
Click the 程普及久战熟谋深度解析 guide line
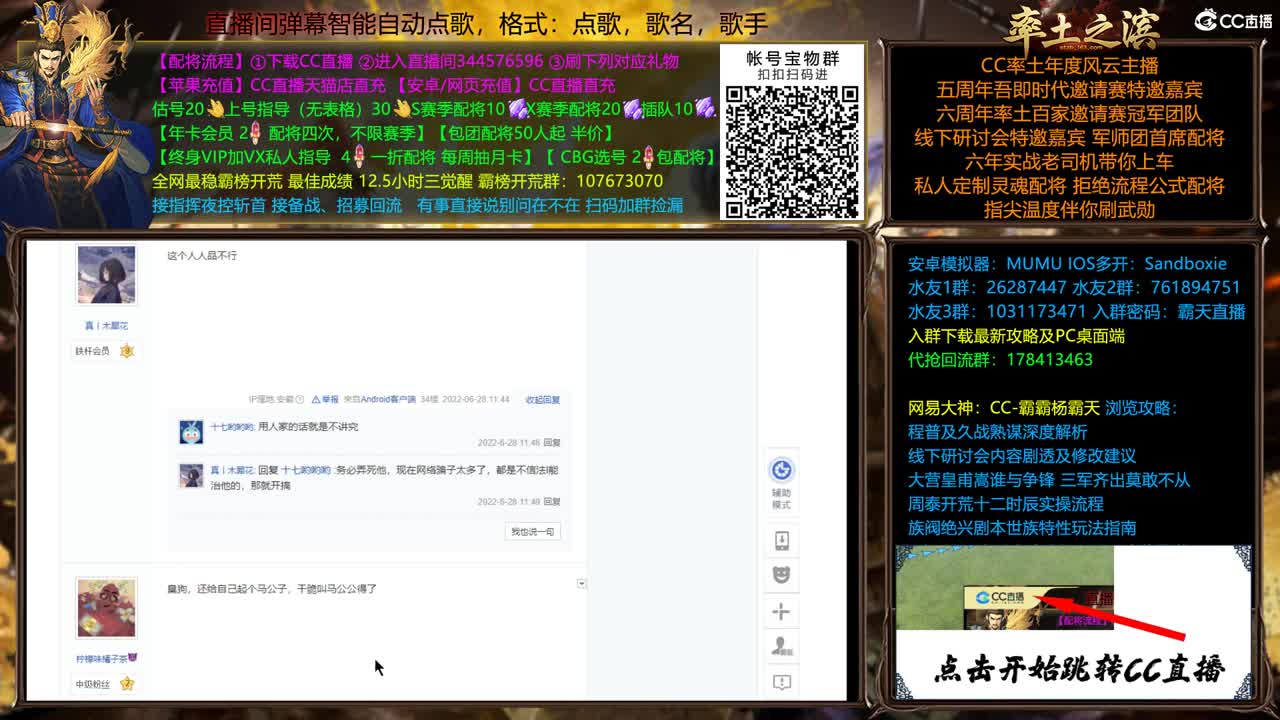coord(997,432)
